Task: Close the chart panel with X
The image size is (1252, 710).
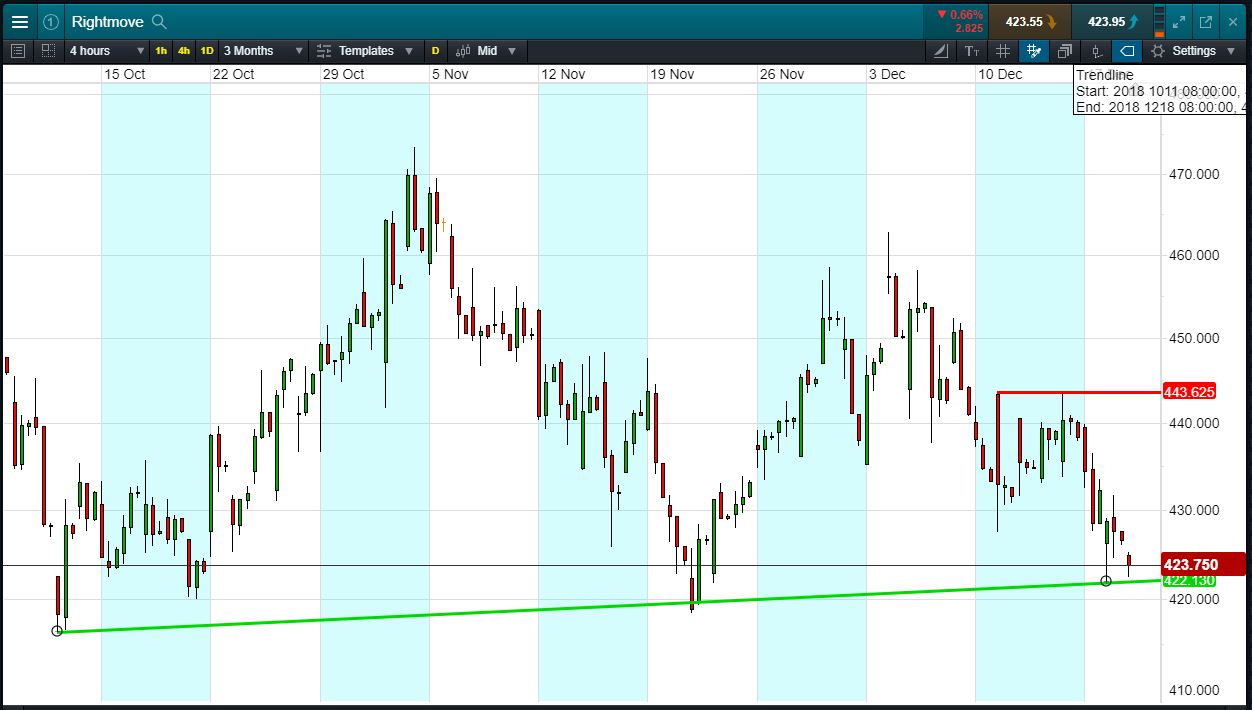Action: pyautogui.click(x=1233, y=21)
